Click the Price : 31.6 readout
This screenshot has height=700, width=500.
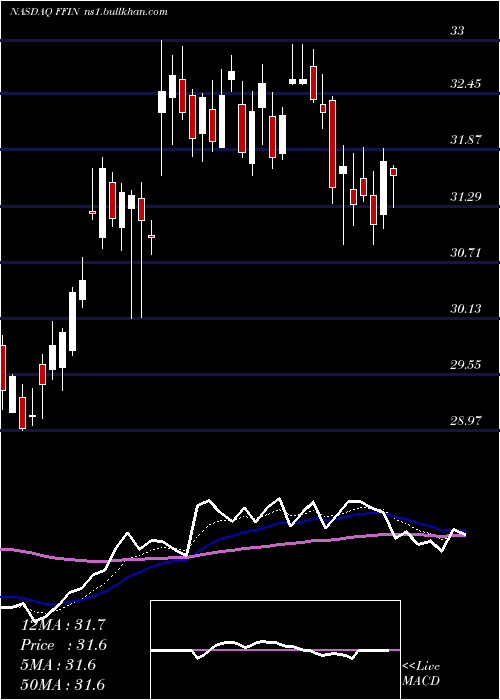(64, 645)
